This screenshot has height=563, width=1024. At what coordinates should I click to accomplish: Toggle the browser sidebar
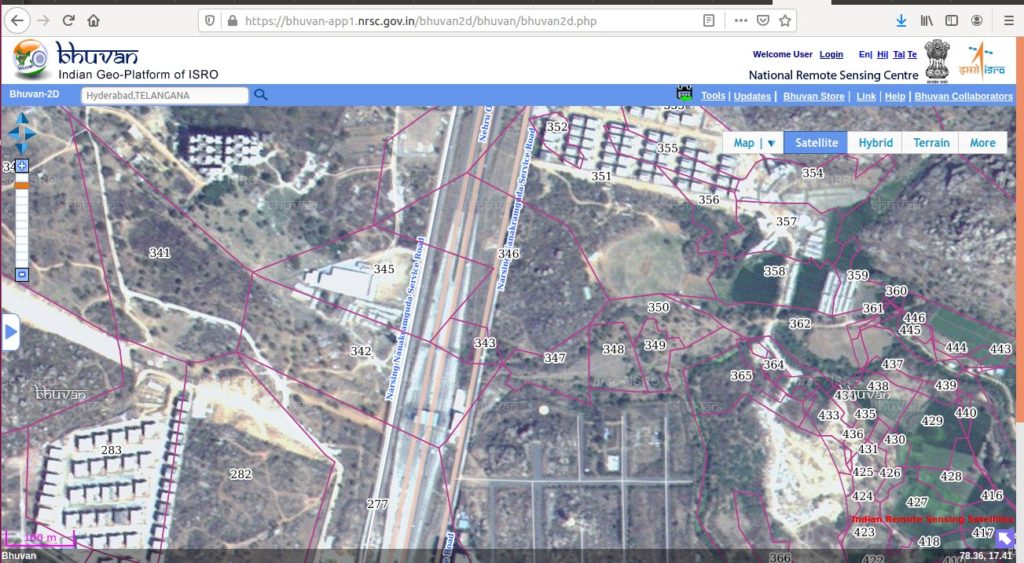[x=952, y=20]
